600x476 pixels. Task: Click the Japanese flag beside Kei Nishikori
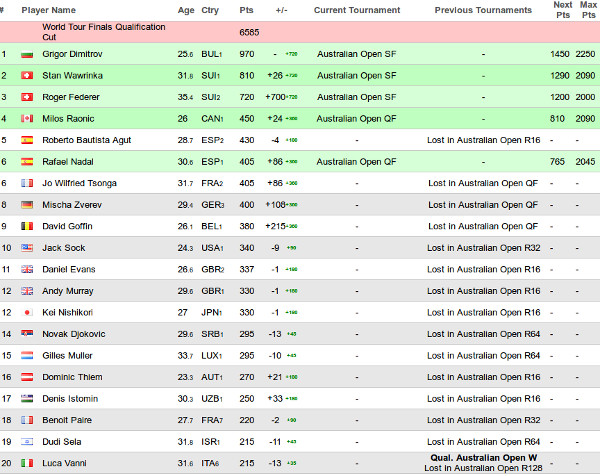coord(26,312)
